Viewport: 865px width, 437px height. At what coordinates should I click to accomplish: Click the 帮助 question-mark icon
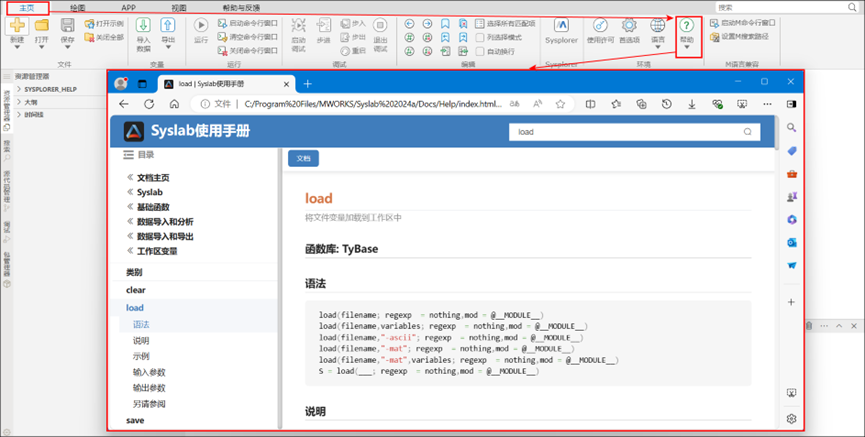tap(687, 25)
